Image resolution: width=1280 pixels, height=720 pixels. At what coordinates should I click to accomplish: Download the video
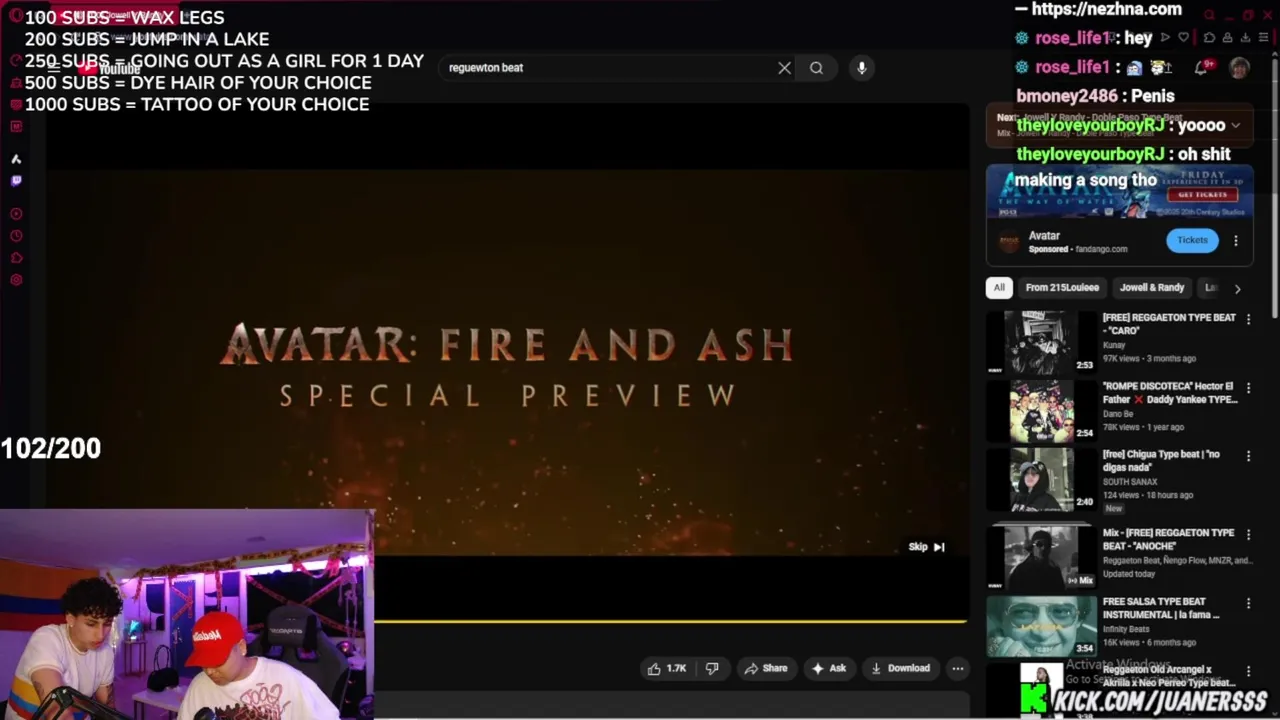[x=900, y=668]
